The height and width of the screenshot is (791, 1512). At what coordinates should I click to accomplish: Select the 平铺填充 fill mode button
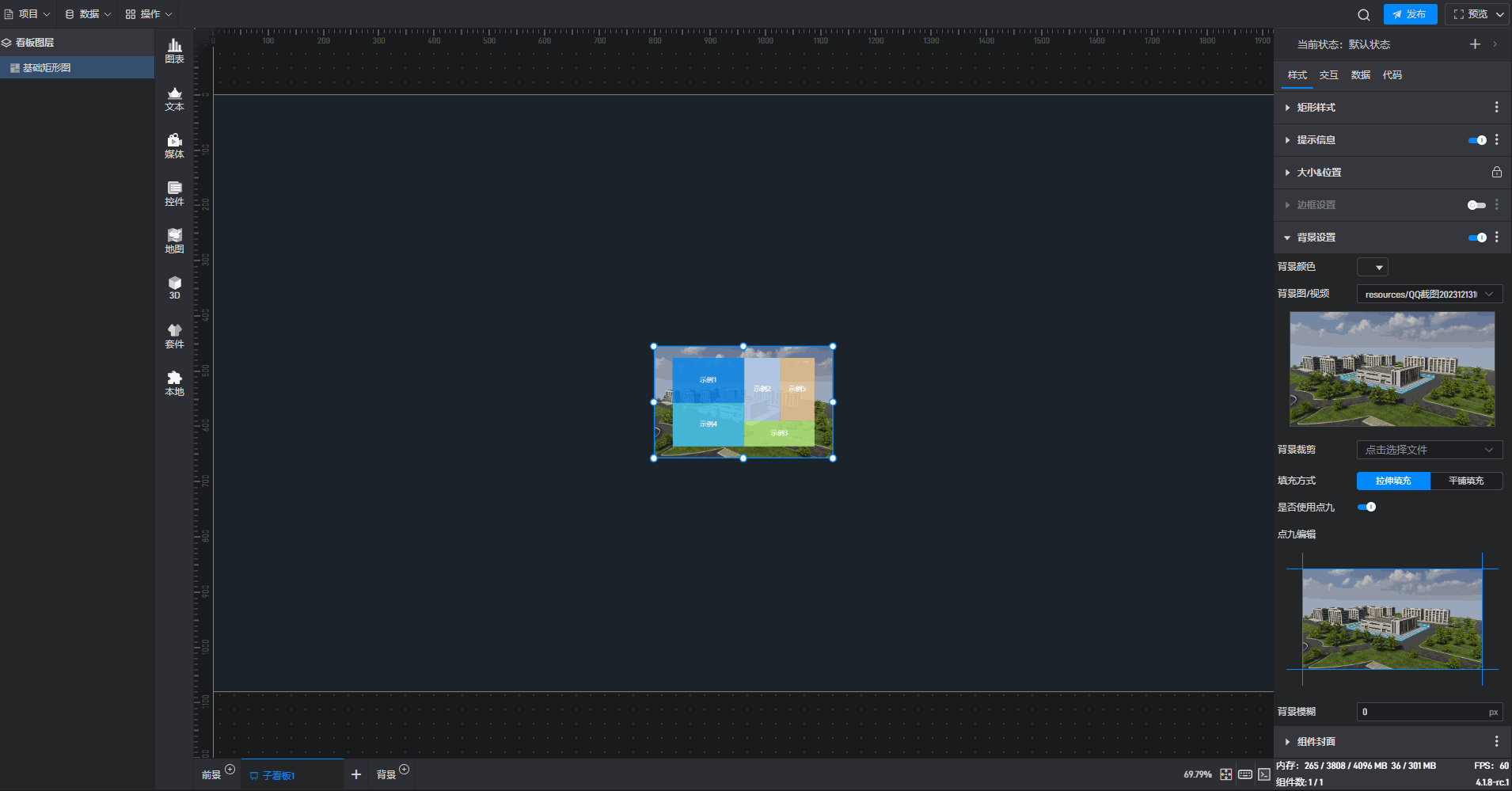click(x=1466, y=481)
